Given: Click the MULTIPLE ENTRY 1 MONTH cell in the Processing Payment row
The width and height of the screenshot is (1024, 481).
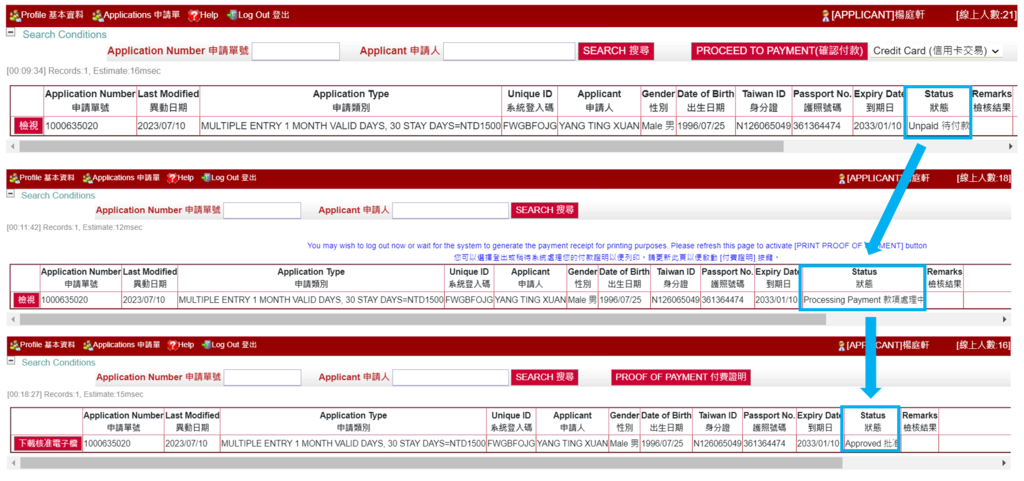Looking at the screenshot, I should (x=311, y=300).
